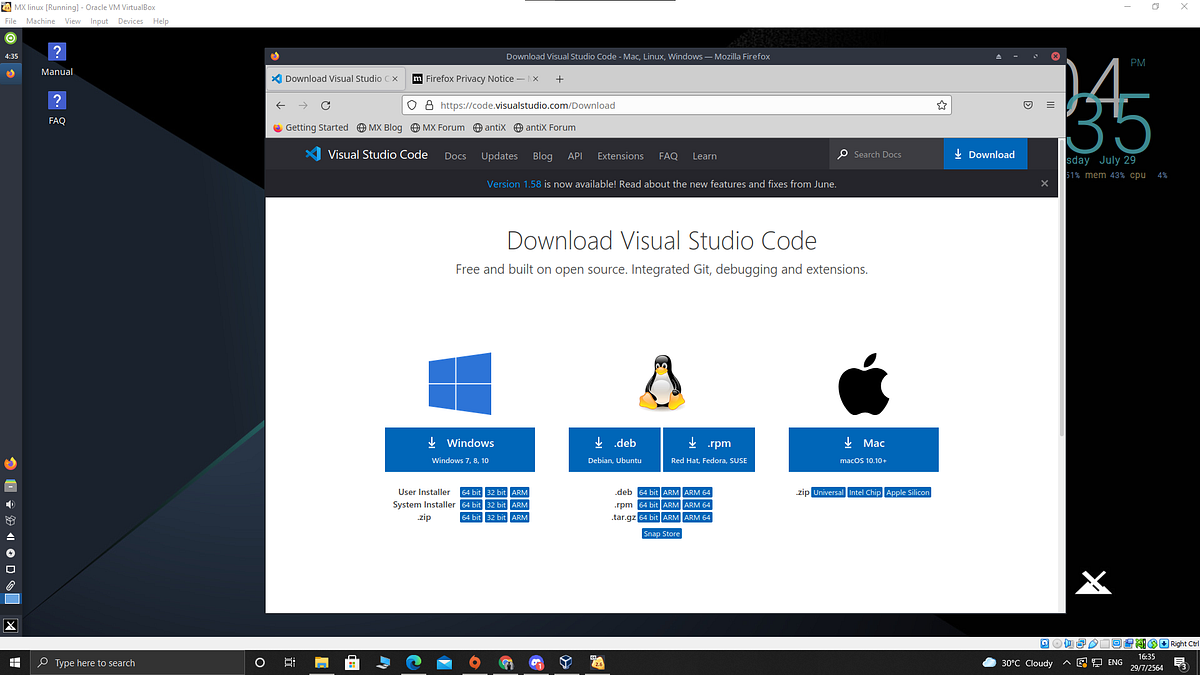Open the Manual icon on the MX desktop
The image size is (1200, 675).
pos(57,51)
